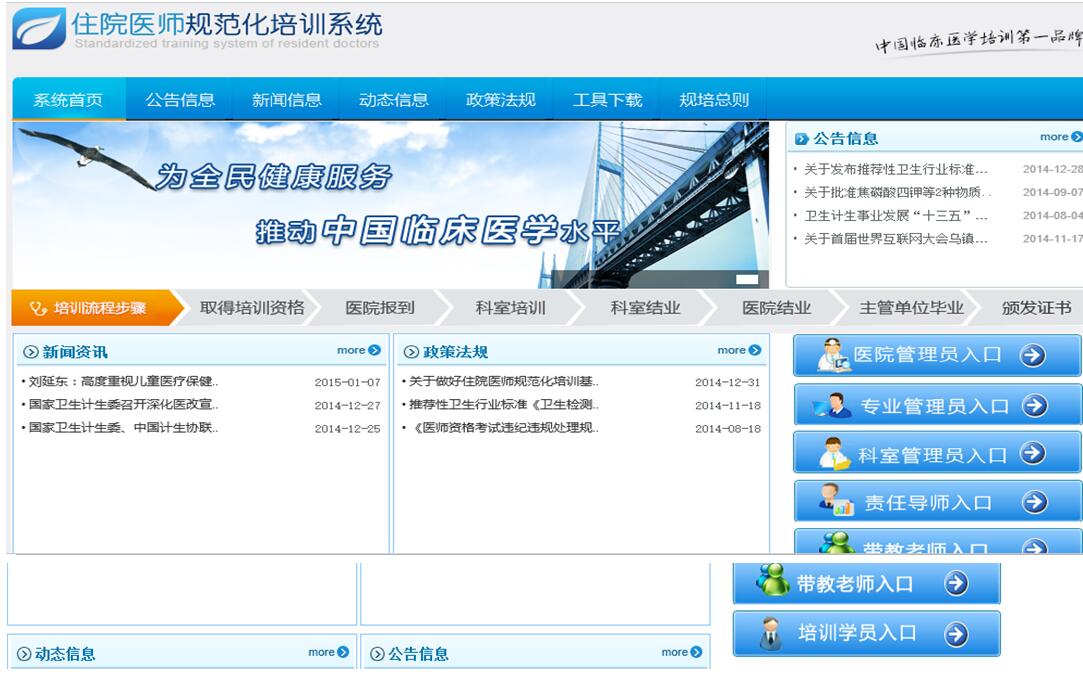1083x681 pixels.
Task: Click the green 带教老师入口 people icon
Action: pos(772,581)
